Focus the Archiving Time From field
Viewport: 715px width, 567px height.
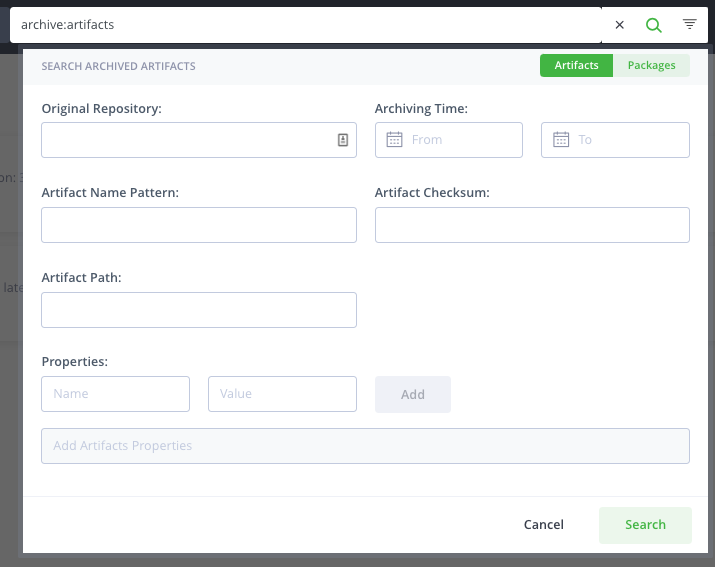click(x=449, y=140)
